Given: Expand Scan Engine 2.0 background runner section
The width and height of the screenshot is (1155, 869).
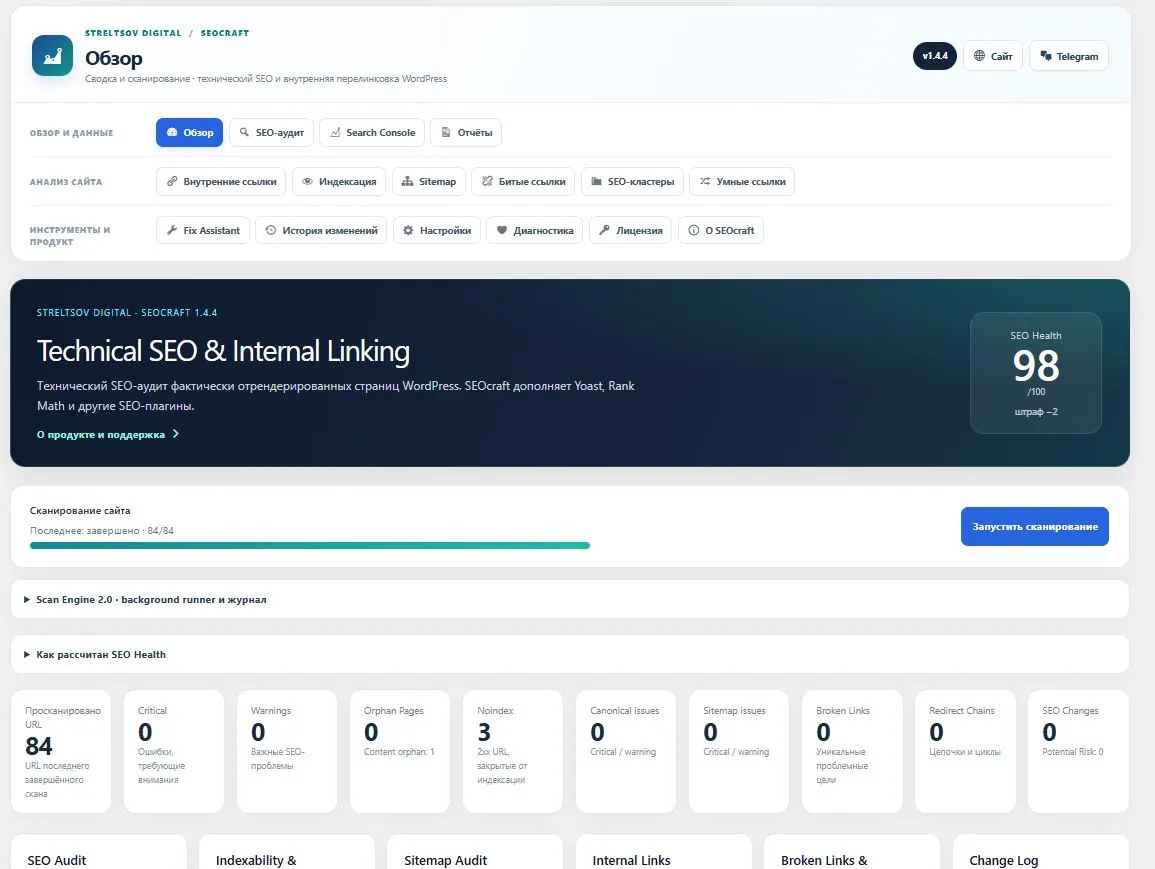Looking at the screenshot, I should tap(569, 599).
